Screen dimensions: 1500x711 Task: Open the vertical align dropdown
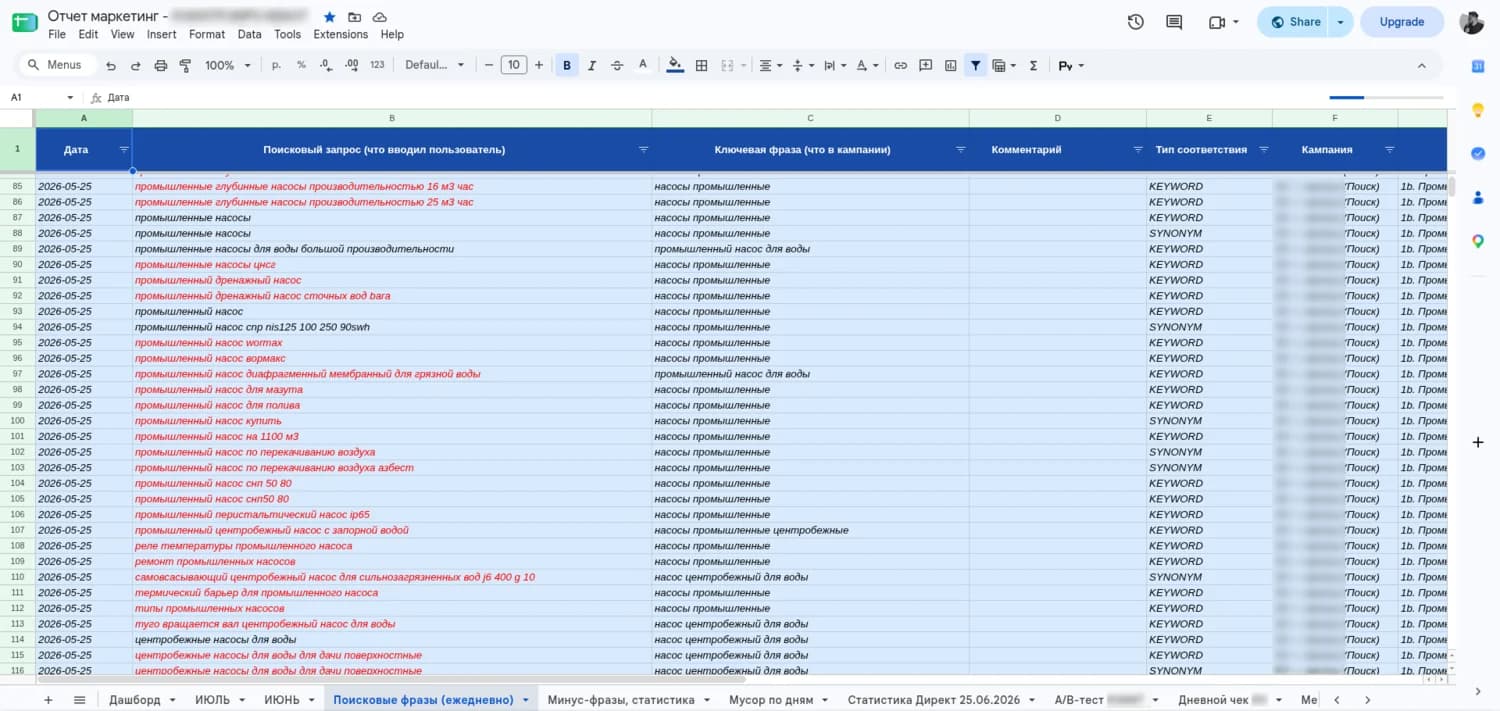[803, 65]
